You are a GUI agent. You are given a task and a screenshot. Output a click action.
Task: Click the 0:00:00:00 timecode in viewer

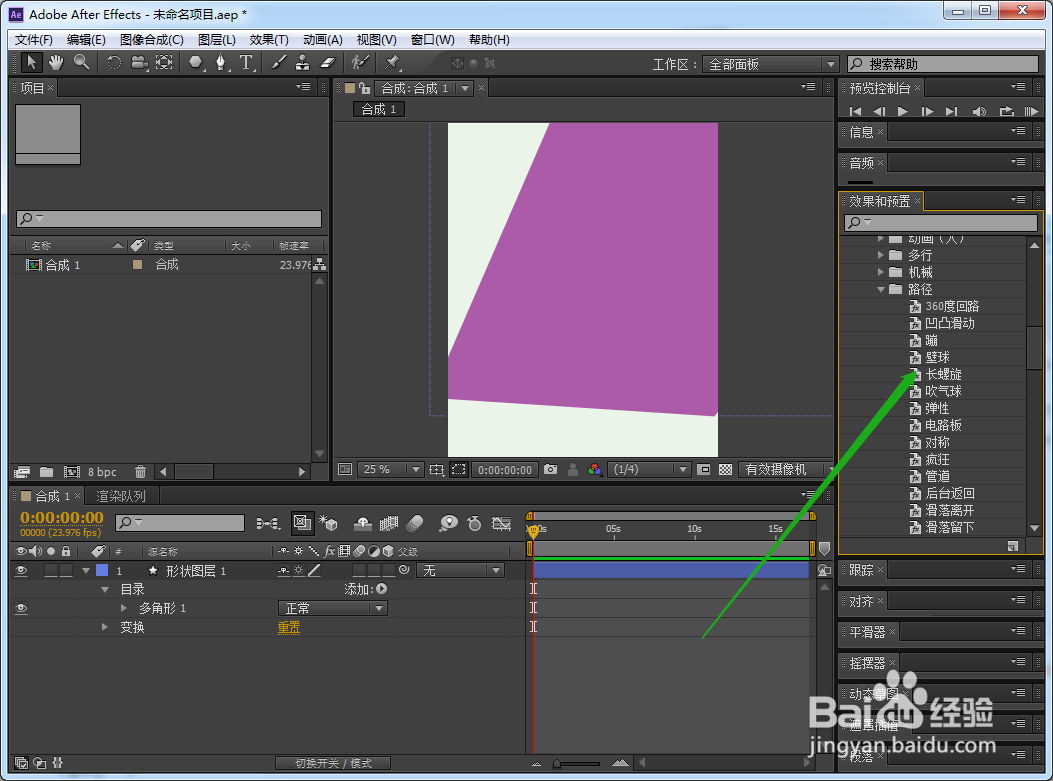505,470
